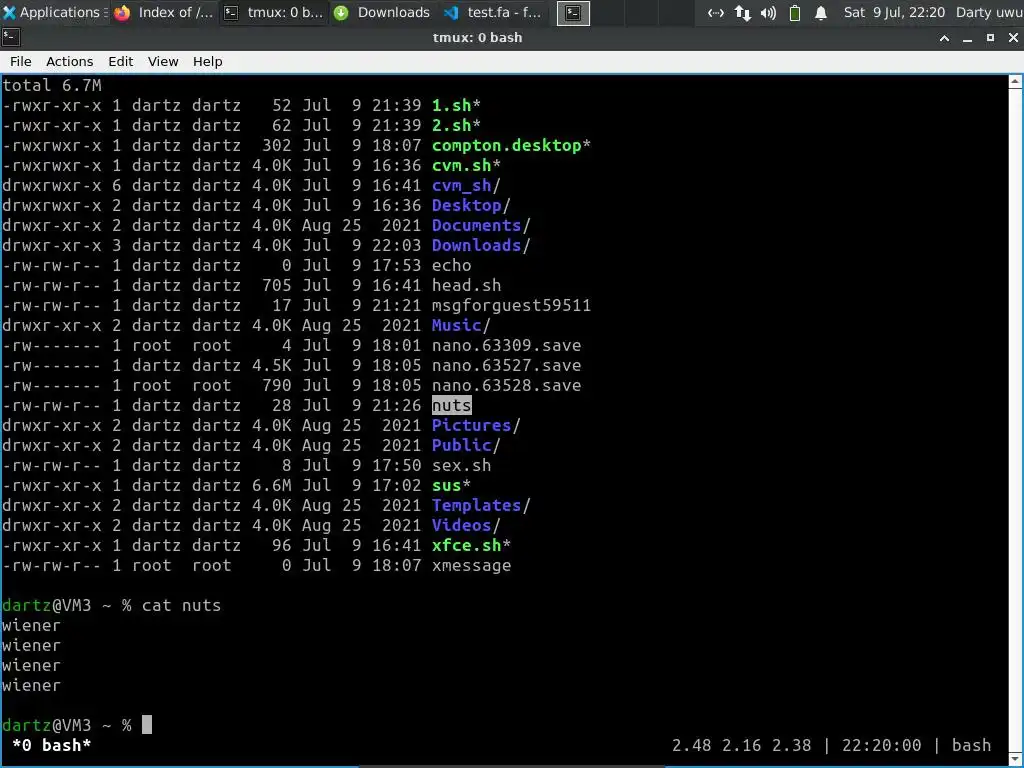This screenshot has height=768, width=1024.
Task: Open the 'Darty uwu' user menu
Action: click(989, 12)
